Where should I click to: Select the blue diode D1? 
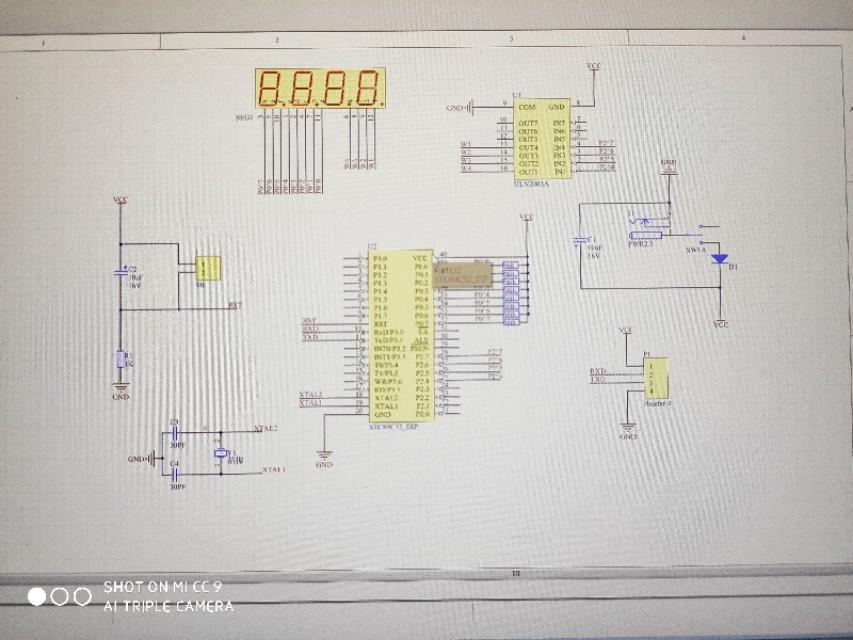[720, 260]
